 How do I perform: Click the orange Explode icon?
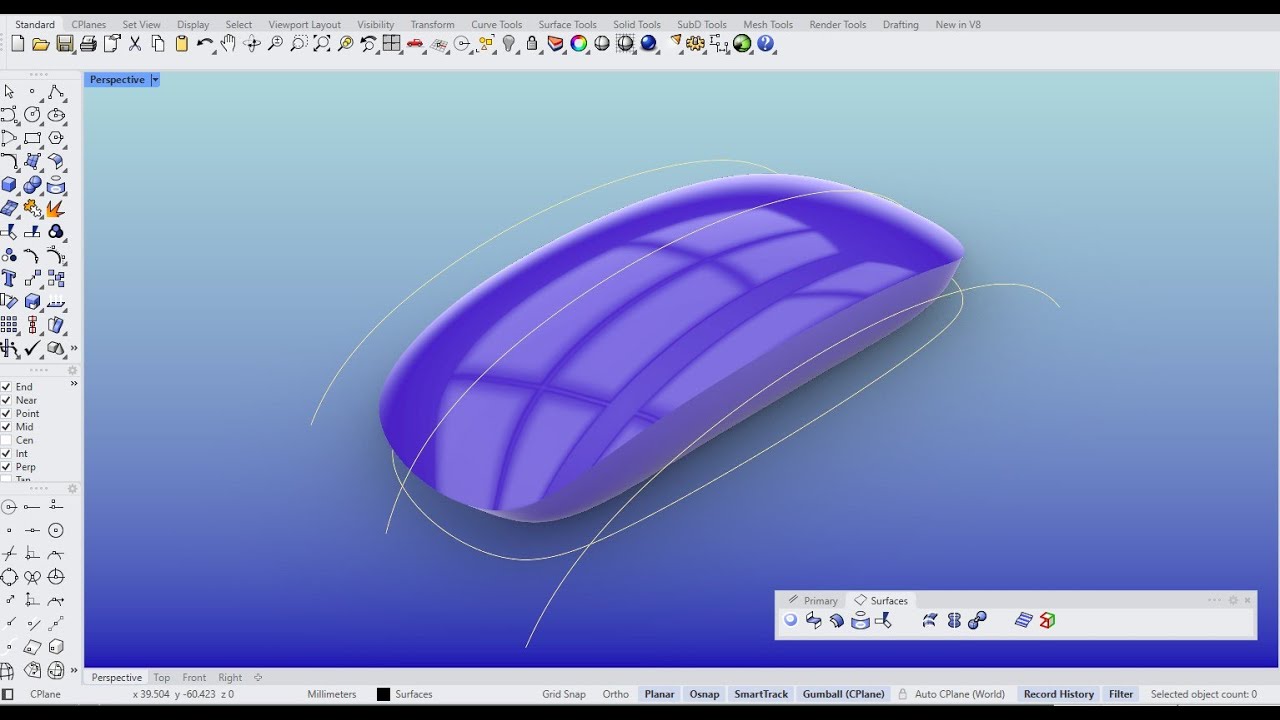[x=55, y=208]
